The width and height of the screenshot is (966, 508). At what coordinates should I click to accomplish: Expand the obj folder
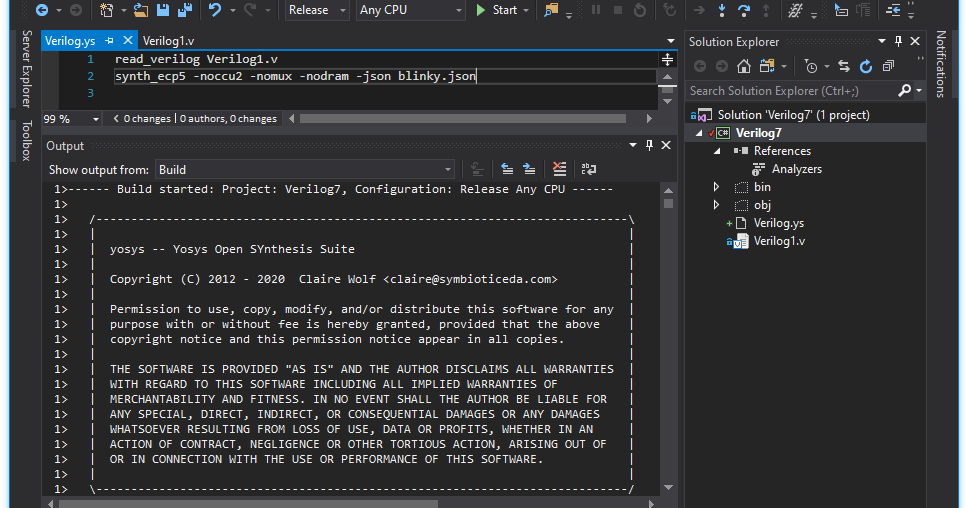click(x=716, y=205)
